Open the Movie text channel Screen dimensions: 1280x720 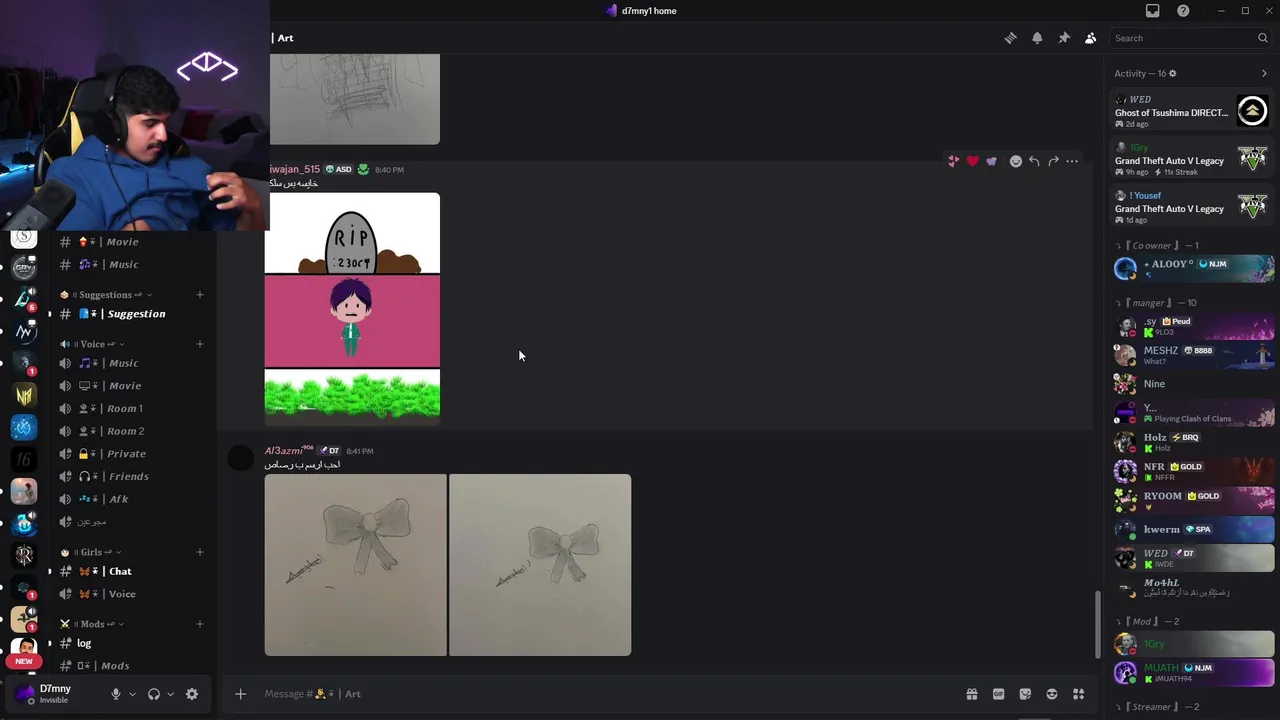pyautogui.click(x=131, y=242)
